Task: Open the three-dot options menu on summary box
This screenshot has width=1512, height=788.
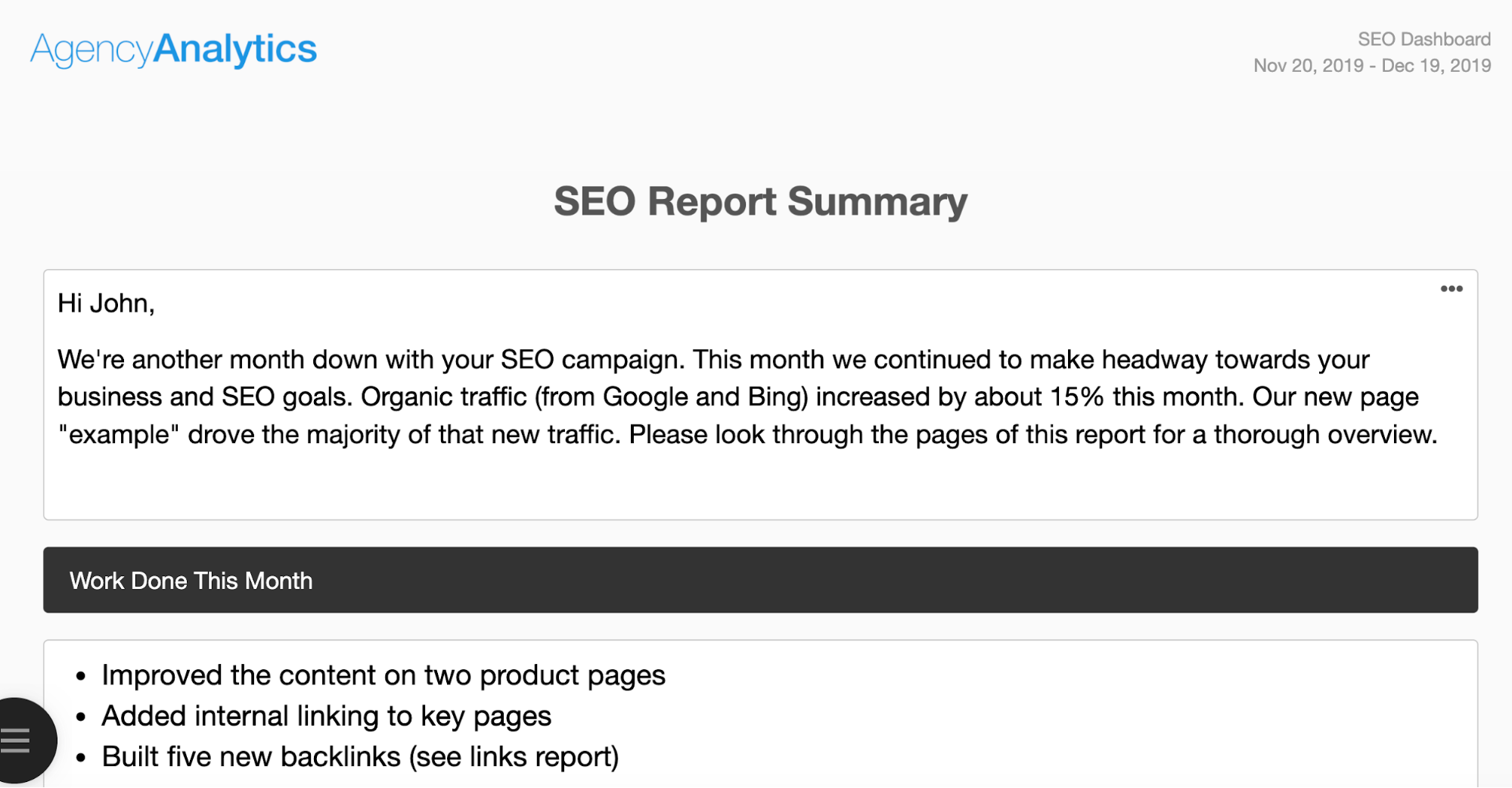Action: click(x=1451, y=289)
